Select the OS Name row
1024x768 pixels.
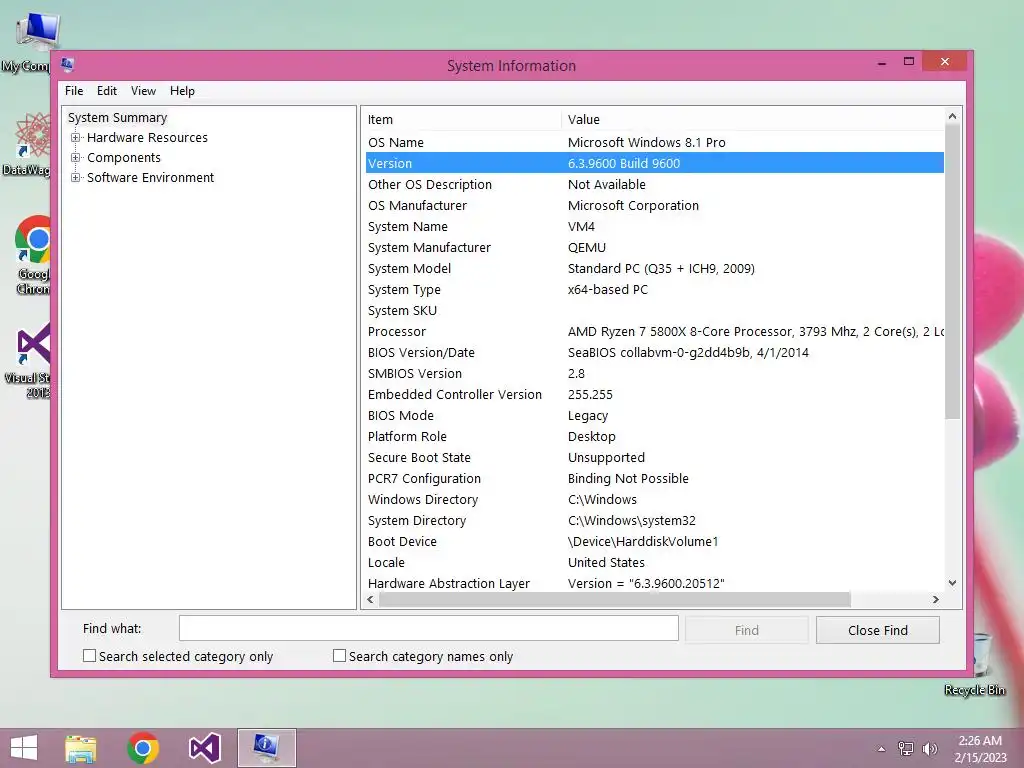click(654, 142)
